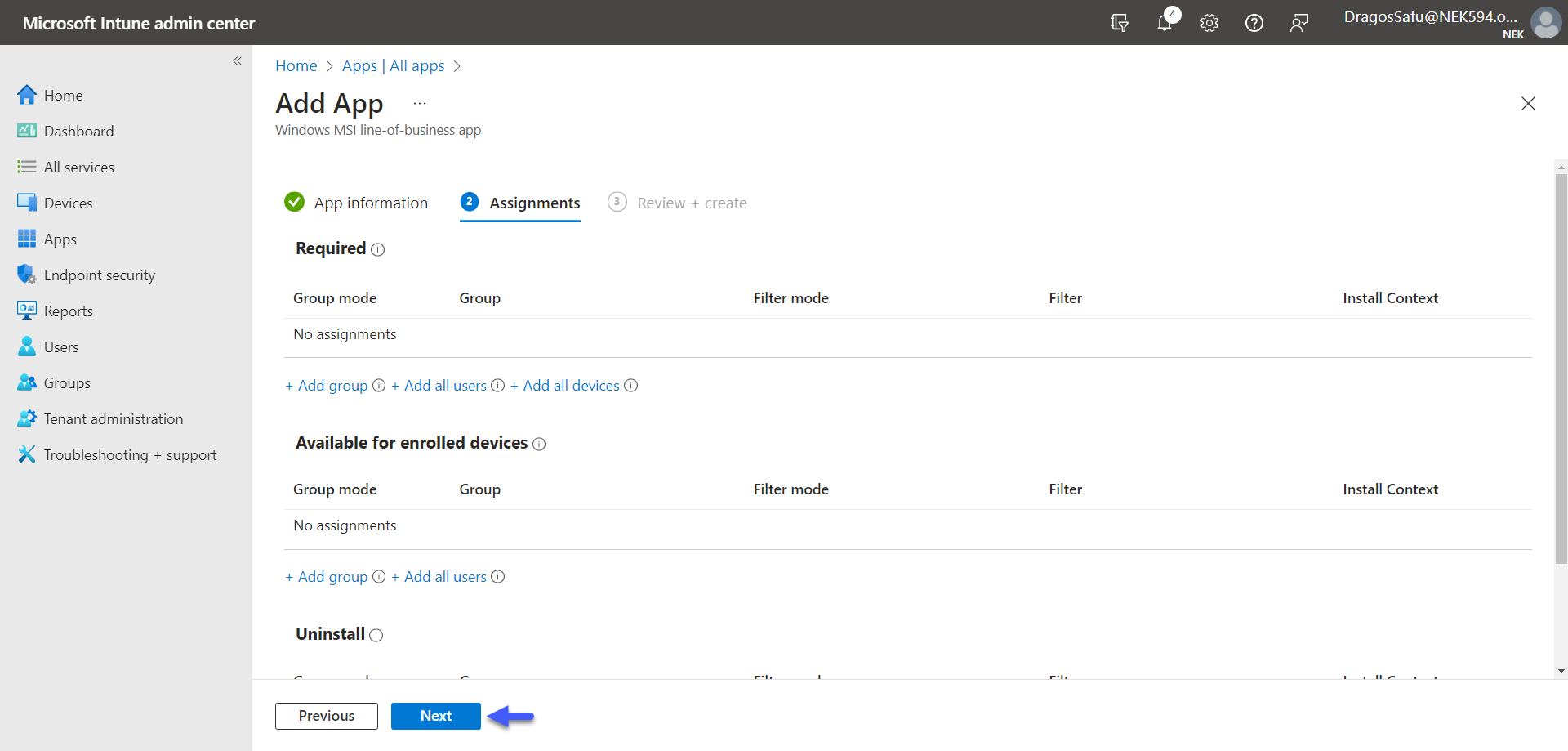Add group under Available for enrolled devices

click(327, 577)
